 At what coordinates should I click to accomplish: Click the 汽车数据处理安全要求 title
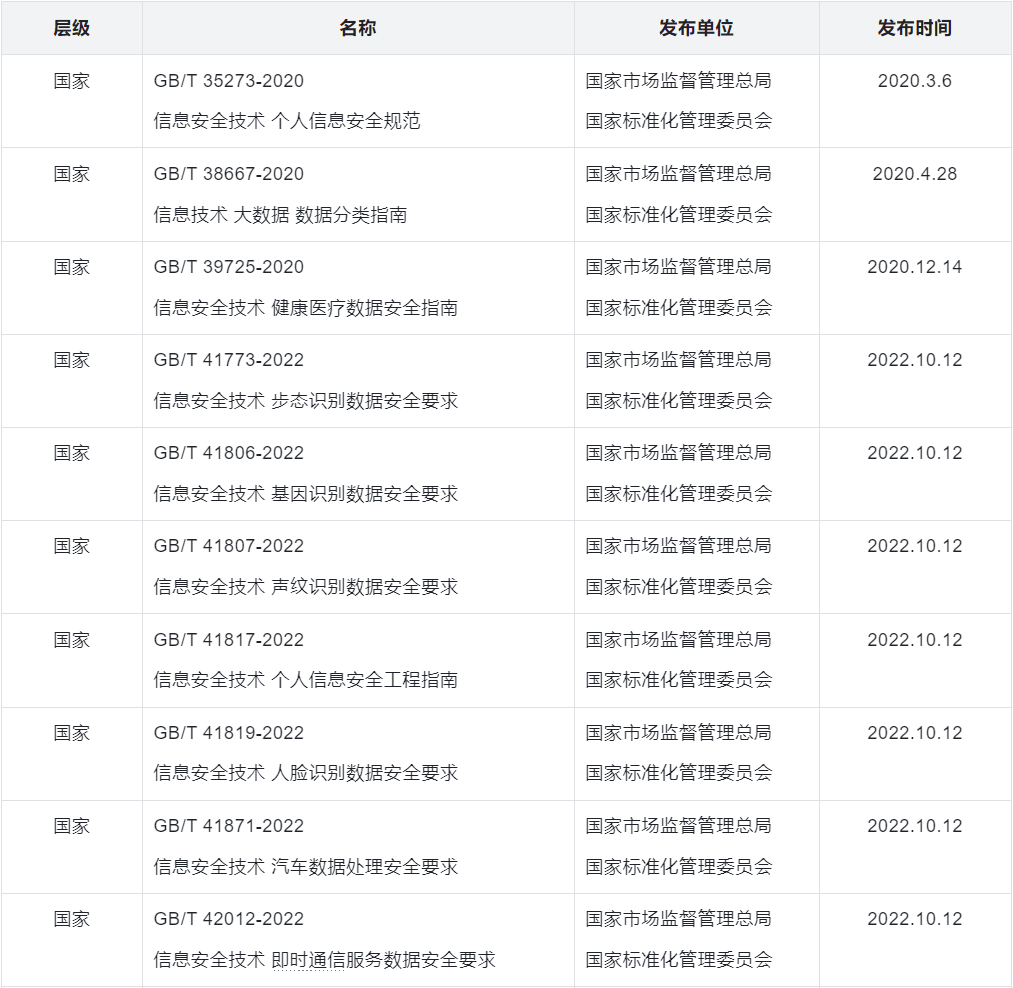pyautogui.click(x=364, y=867)
